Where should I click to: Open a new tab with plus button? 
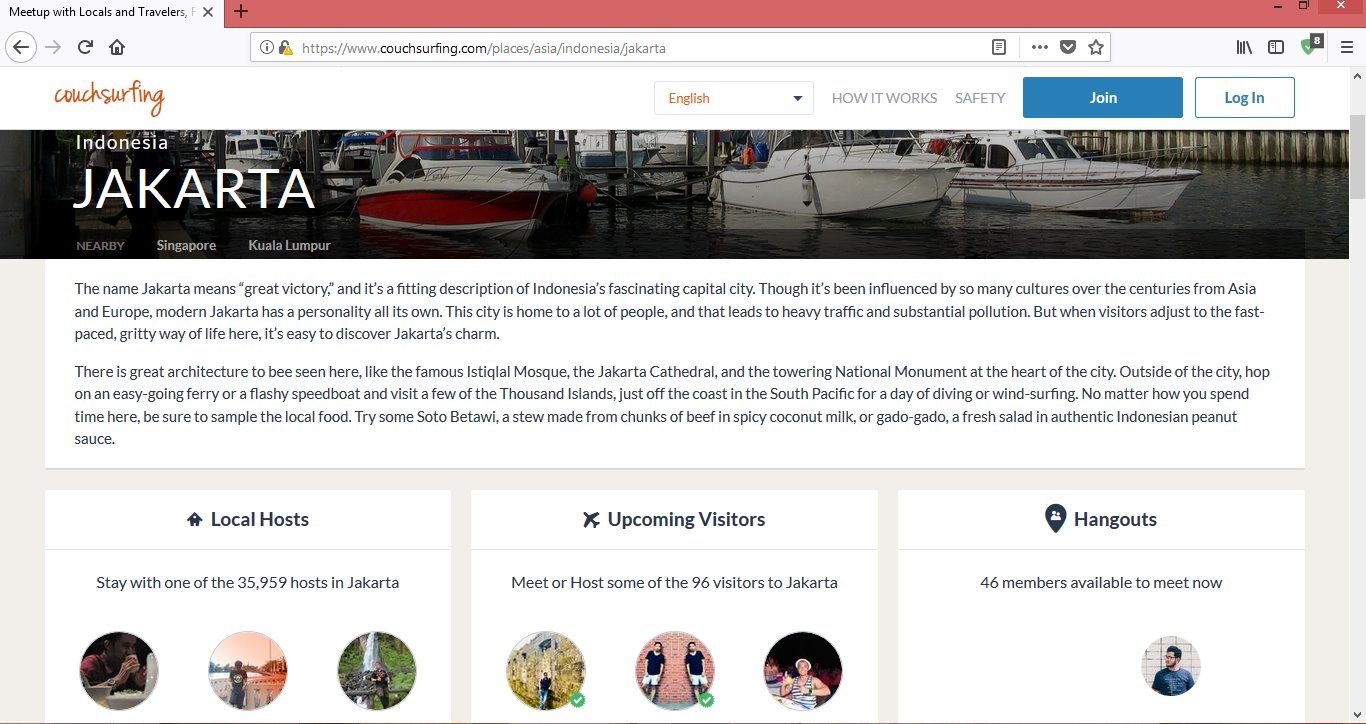pyautogui.click(x=240, y=12)
